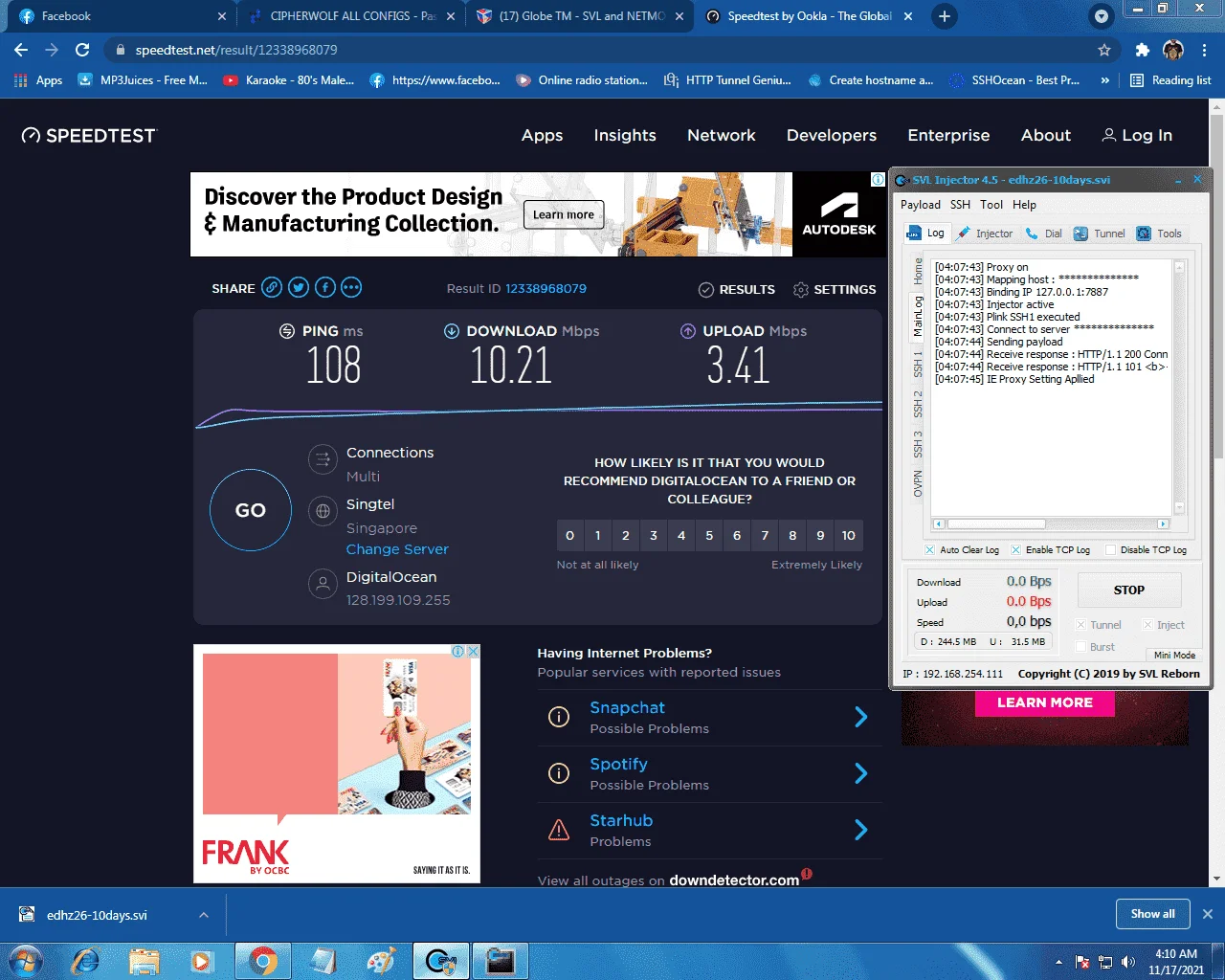Click the Snapchat info status icon
The width and height of the screenshot is (1225, 980).
point(559,717)
